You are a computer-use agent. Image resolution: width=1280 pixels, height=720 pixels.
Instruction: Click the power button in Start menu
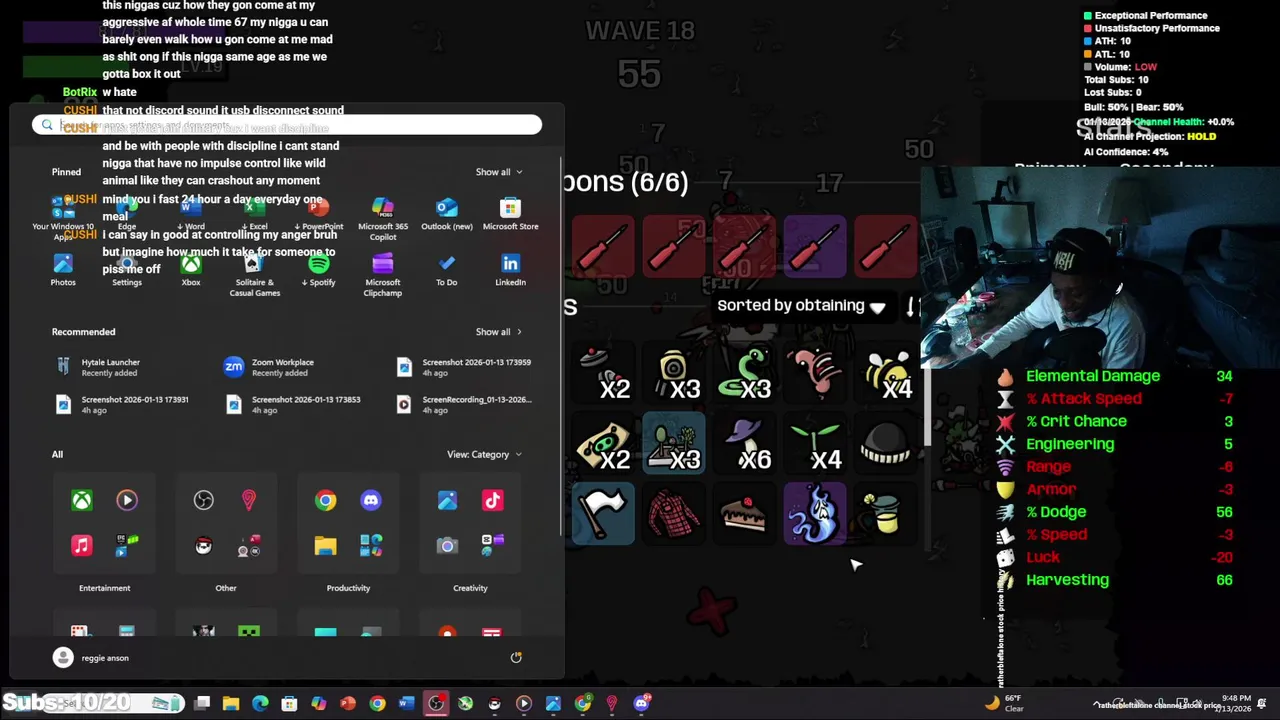pos(516,657)
